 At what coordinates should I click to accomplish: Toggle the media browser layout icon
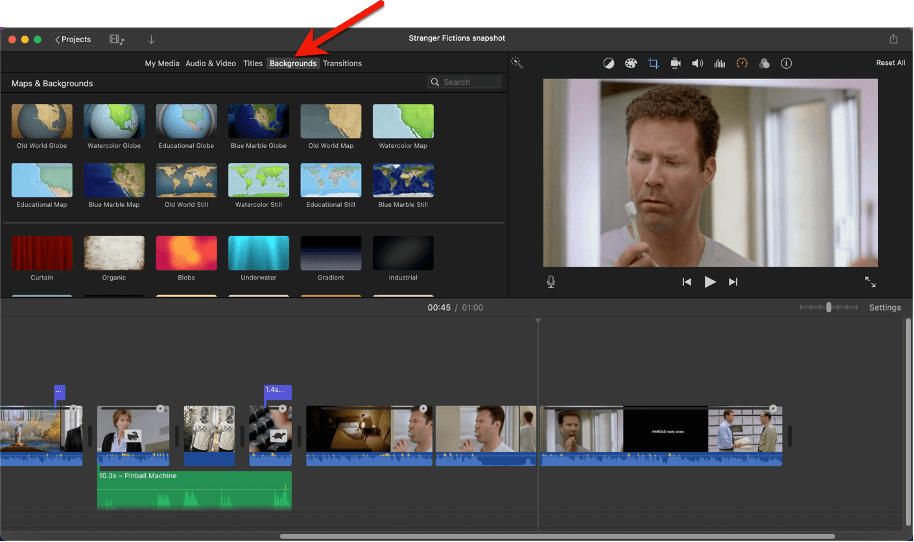[117, 39]
